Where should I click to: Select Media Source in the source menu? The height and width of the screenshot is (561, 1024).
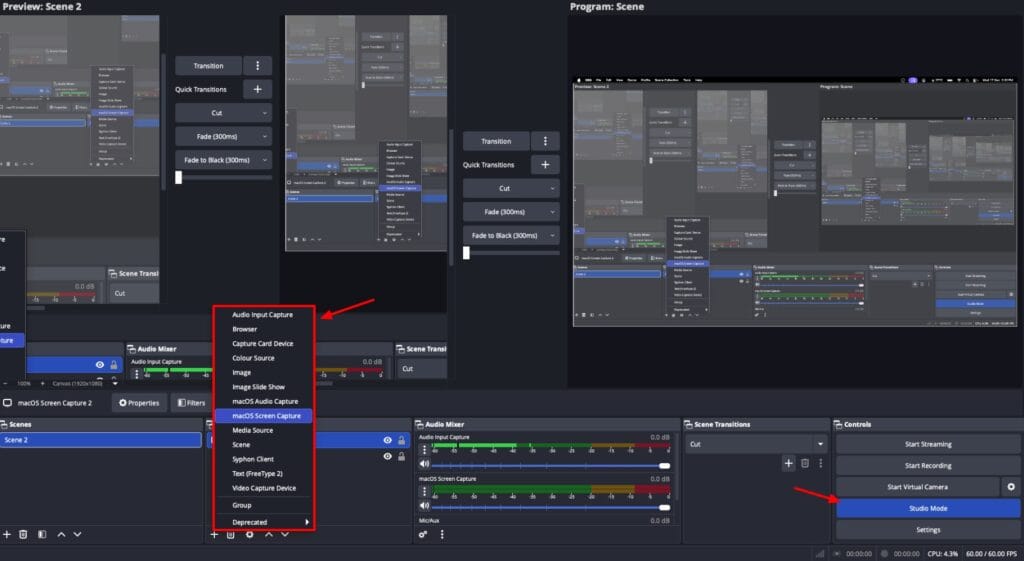click(x=252, y=430)
